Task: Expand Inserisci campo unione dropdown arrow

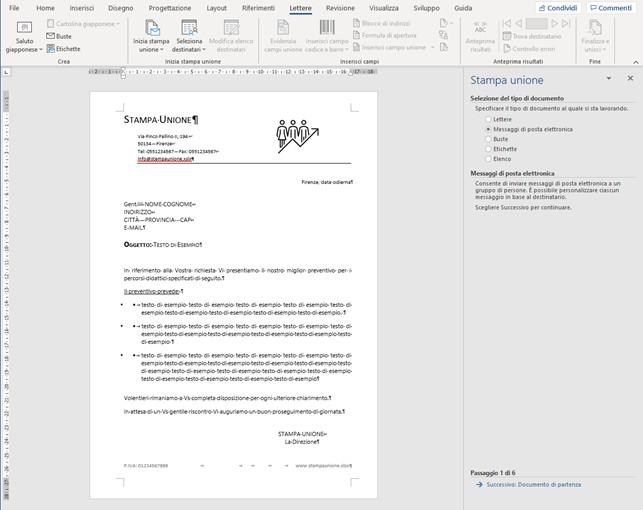Action: tap(433, 47)
